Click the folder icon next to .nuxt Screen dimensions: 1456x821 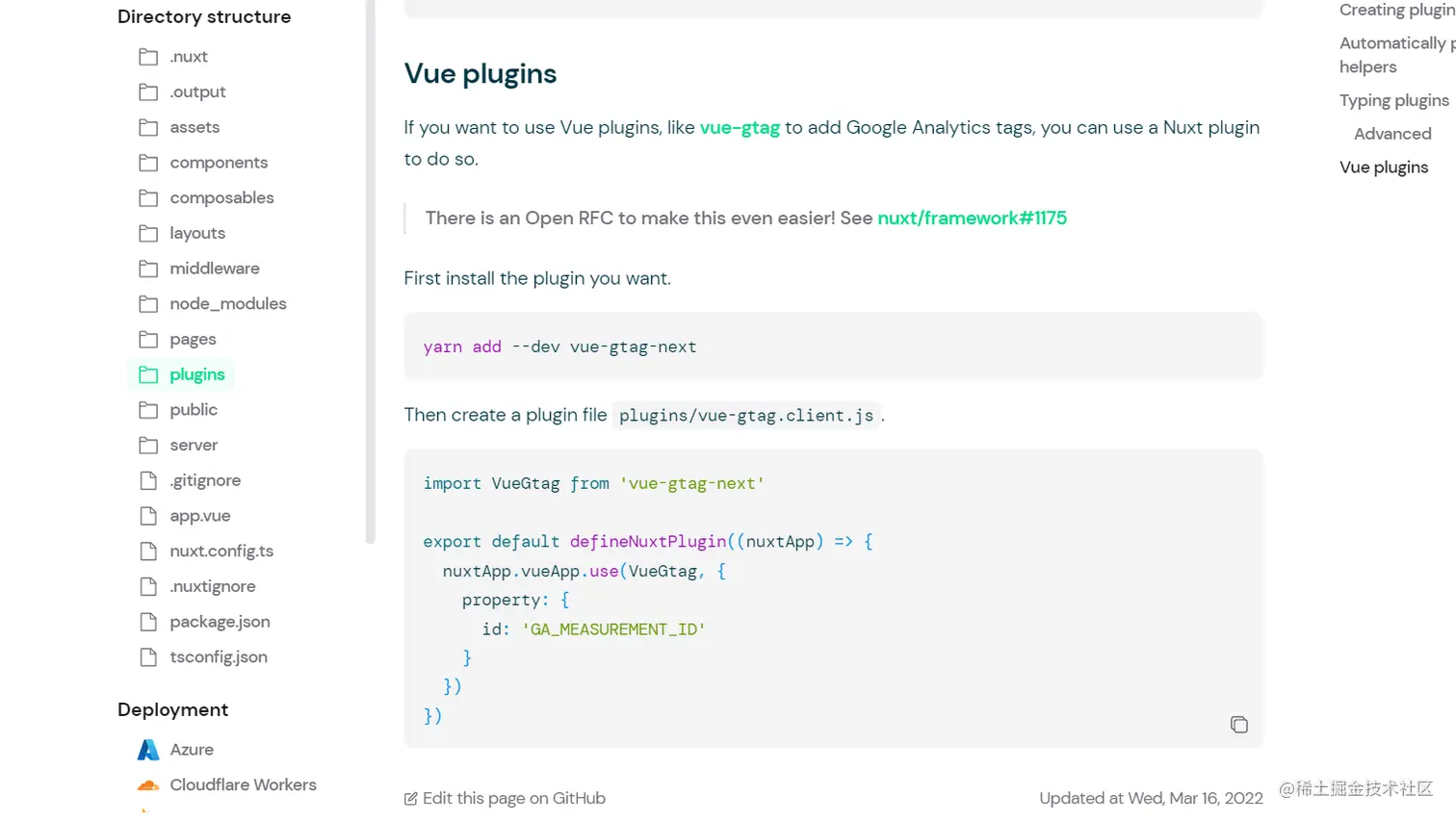[148, 57]
